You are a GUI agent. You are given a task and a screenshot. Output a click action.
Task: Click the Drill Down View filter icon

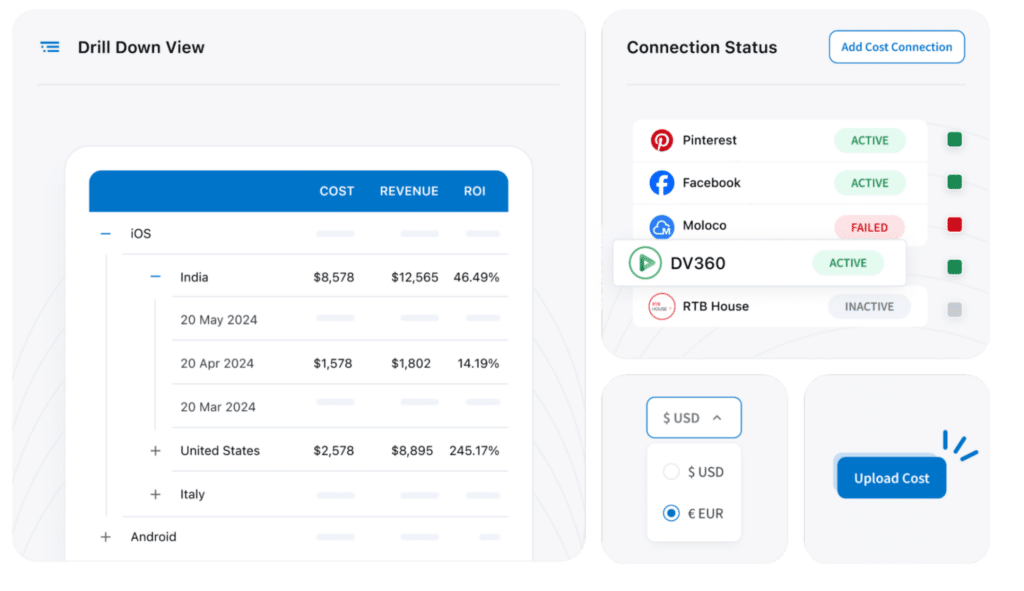49,46
